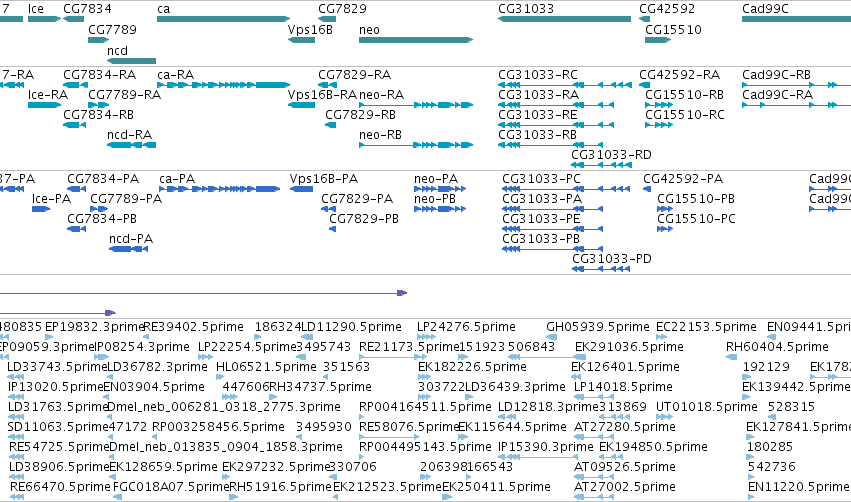Click the CG42592-PA protein arrow

coord(647,189)
